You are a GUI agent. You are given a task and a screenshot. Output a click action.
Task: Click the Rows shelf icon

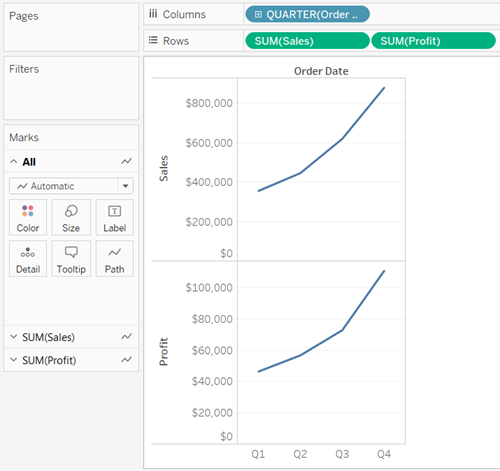[x=153, y=41]
